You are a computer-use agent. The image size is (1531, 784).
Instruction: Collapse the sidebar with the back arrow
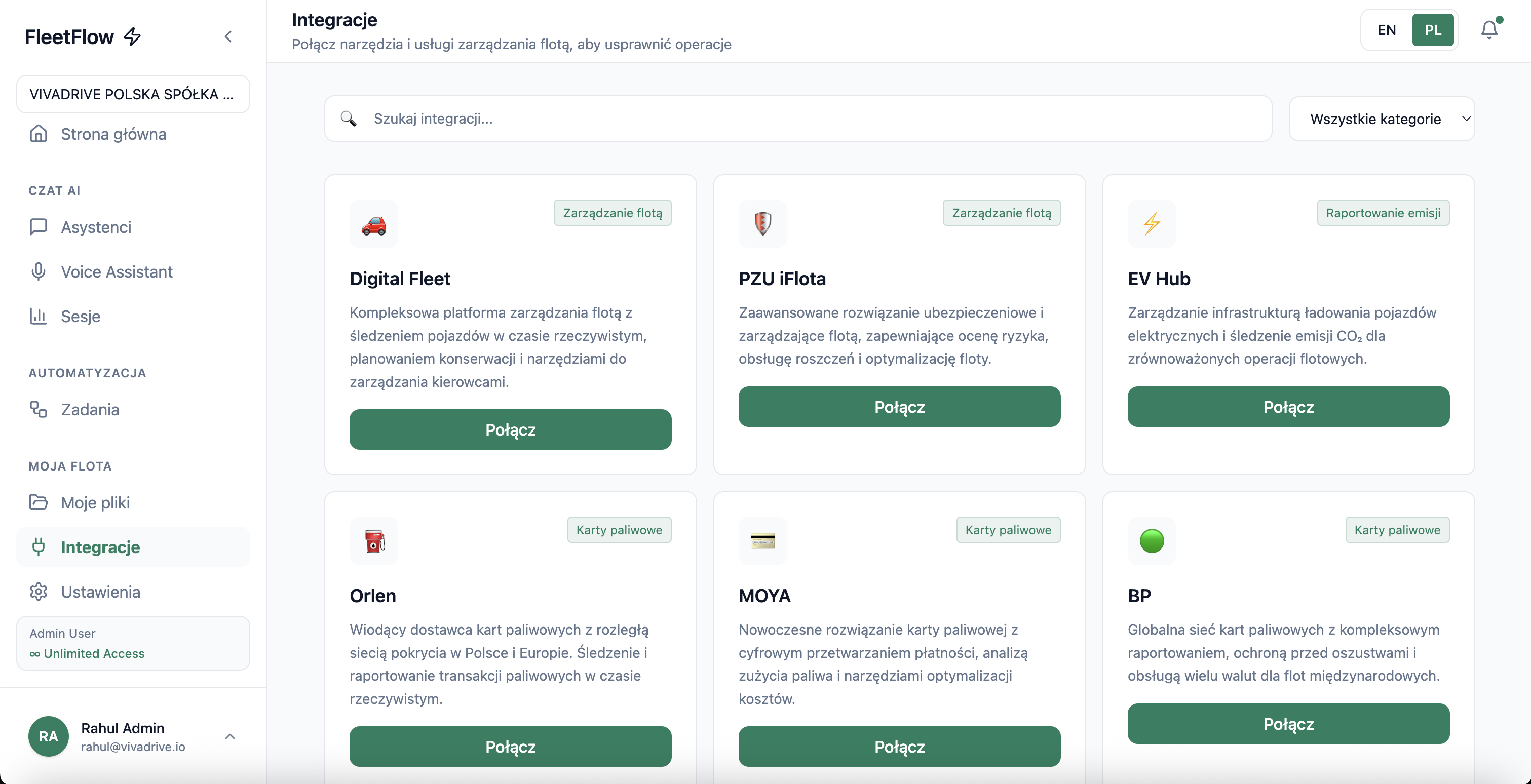[228, 36]
